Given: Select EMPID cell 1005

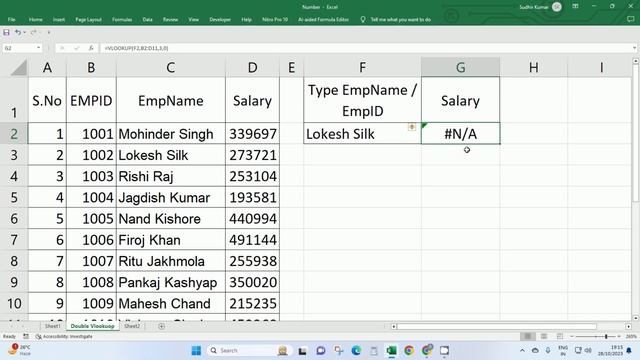Looking at the screenshot, I should point(91,219).
